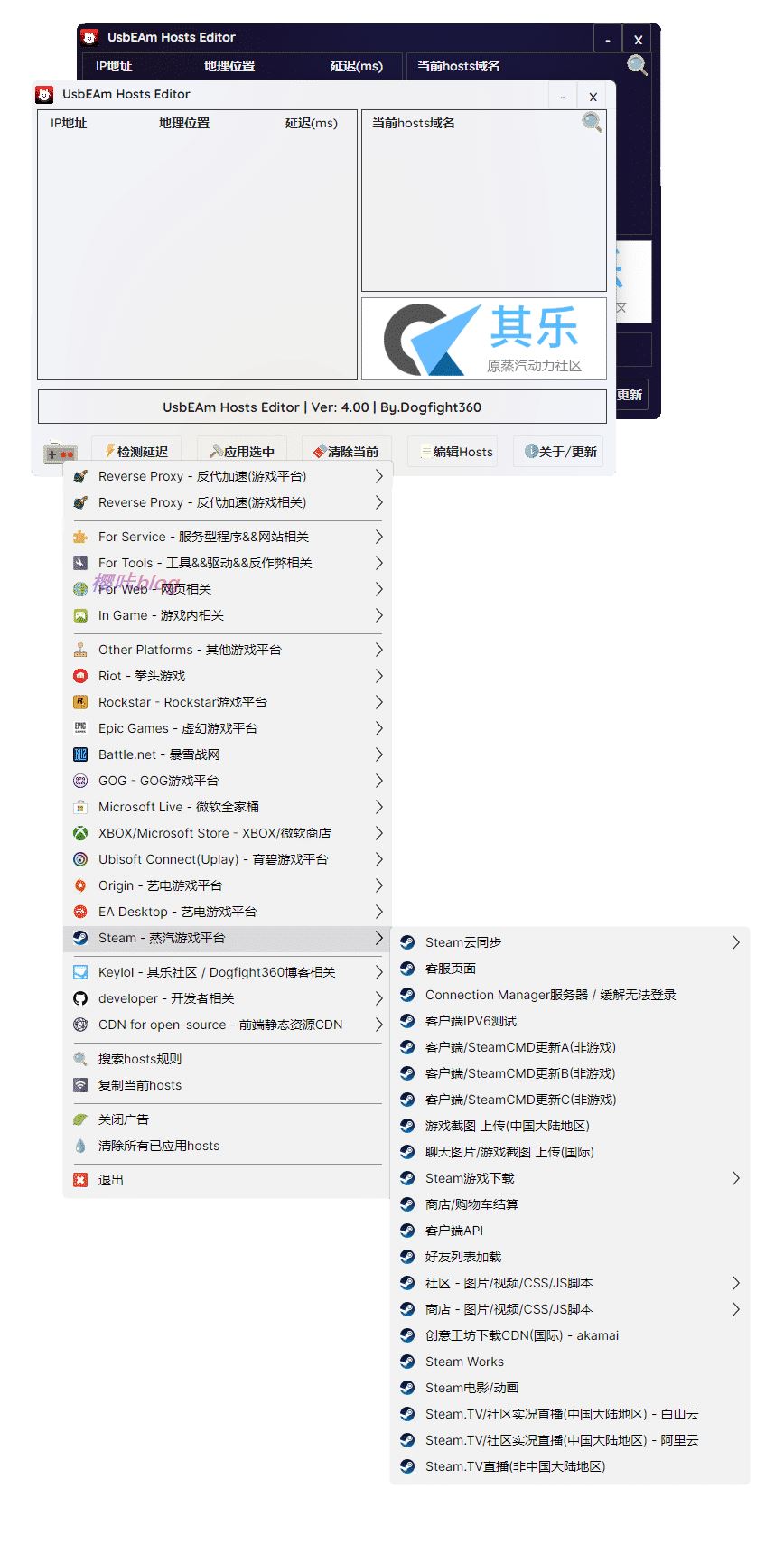The width and height of the screenshot is (784, 1545).
Task: Click the GitHub icon beside developer
Action: [x=80, y=998]
